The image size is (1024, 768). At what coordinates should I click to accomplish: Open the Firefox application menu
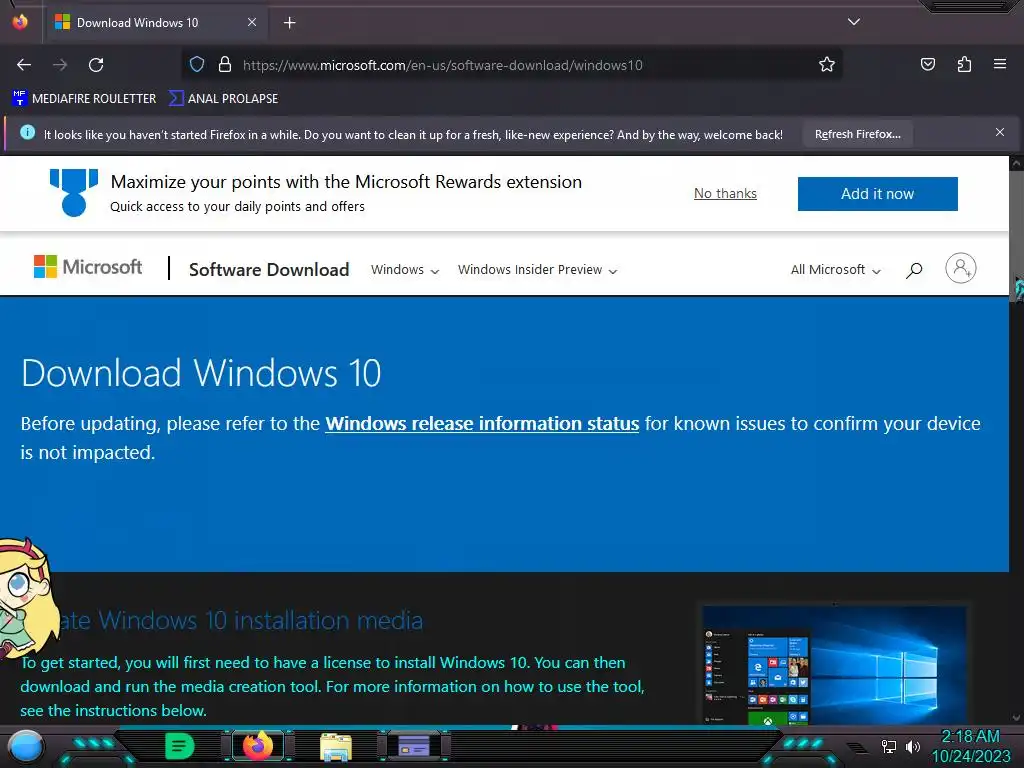[1000, 64]
